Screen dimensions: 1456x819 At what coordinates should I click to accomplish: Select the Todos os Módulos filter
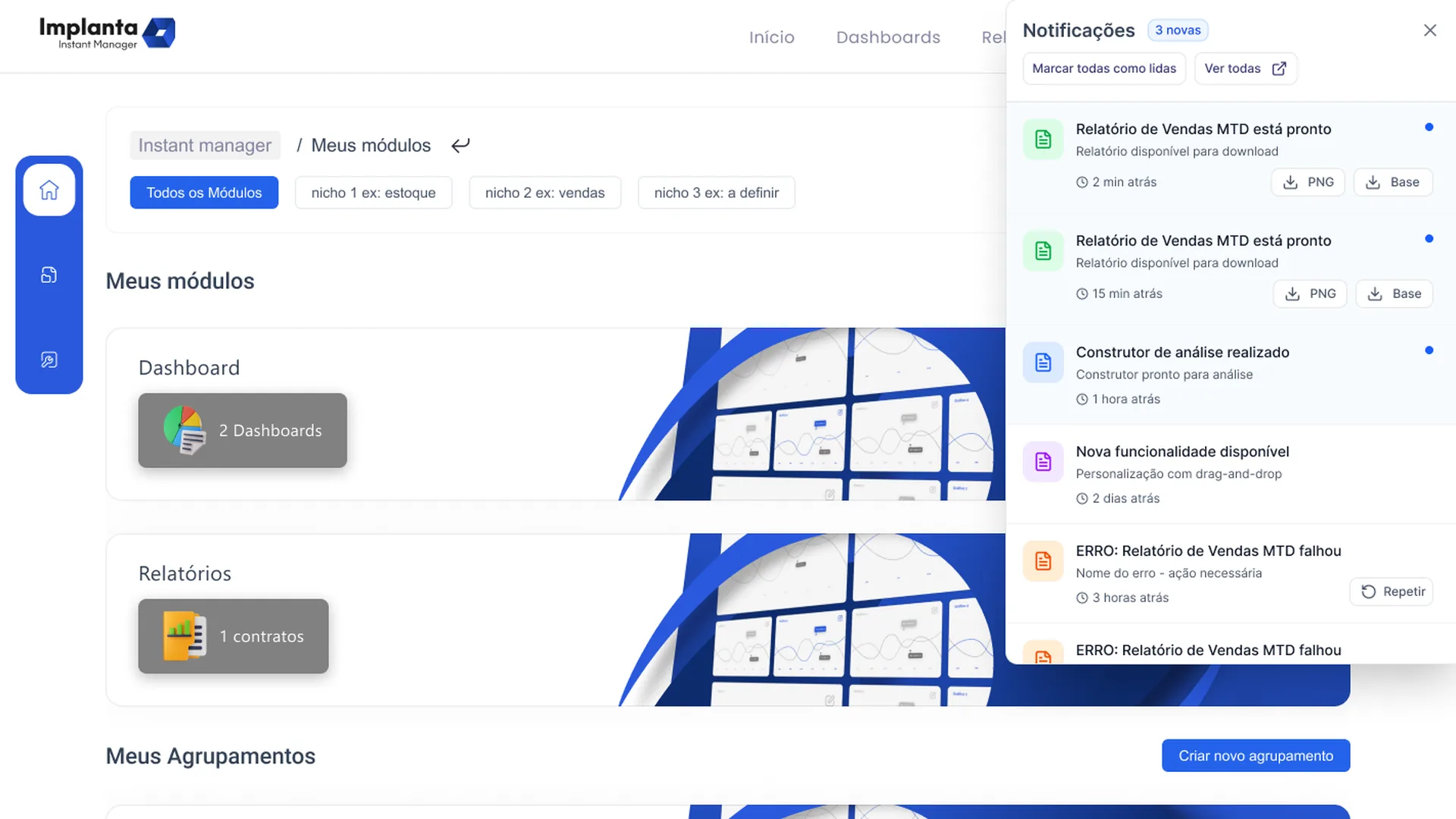204,193
